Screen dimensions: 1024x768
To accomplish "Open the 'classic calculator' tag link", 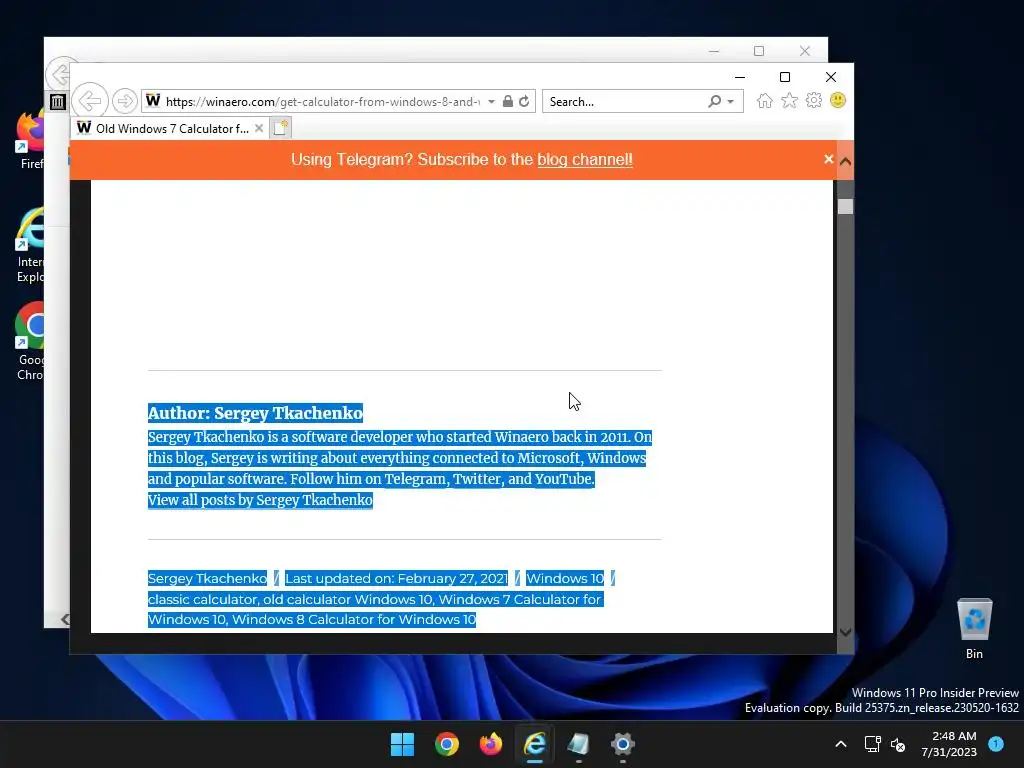I will 202,599.
